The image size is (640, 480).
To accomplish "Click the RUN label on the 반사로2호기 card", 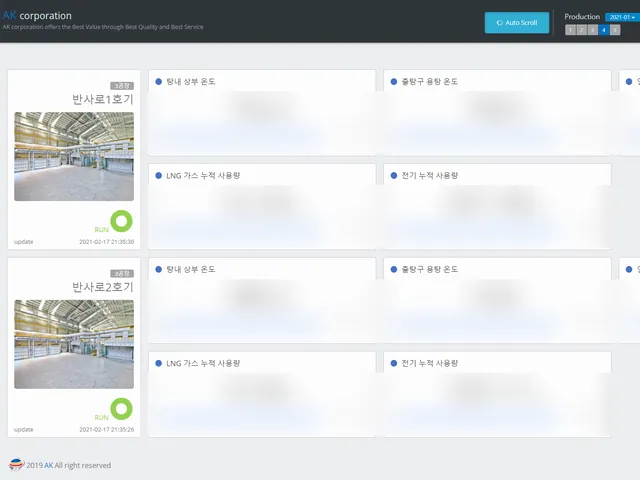I will pyautogui.click(x=102, y=418).
